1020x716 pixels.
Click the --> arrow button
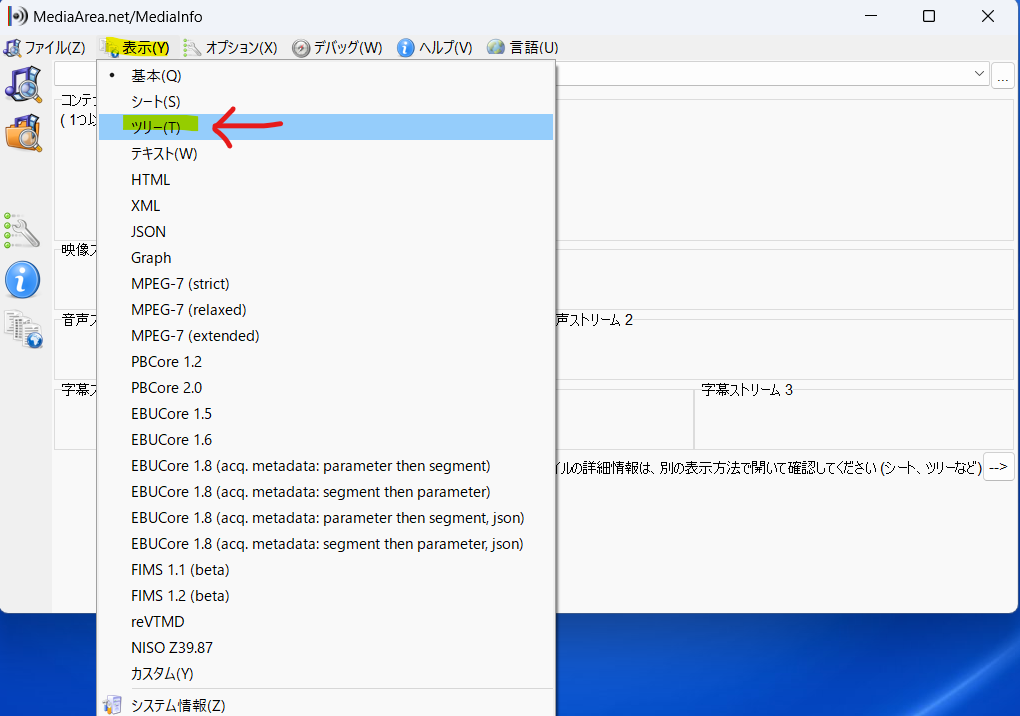point(999,467)
